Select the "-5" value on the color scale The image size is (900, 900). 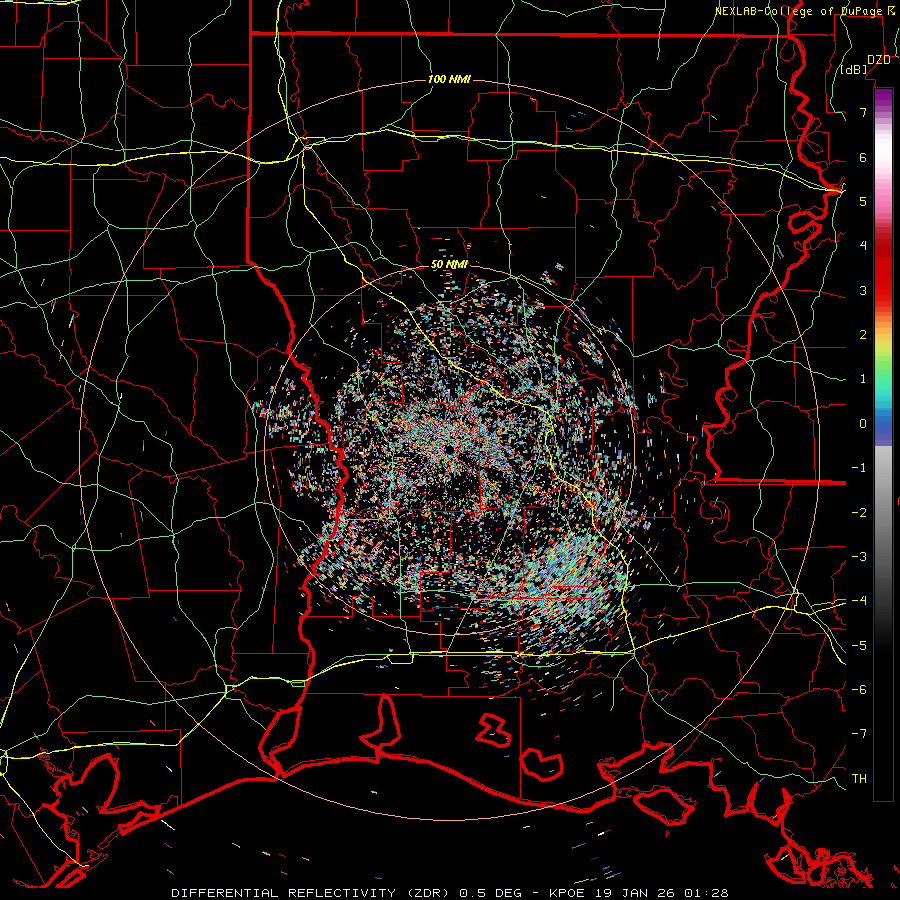click(859, 646)
